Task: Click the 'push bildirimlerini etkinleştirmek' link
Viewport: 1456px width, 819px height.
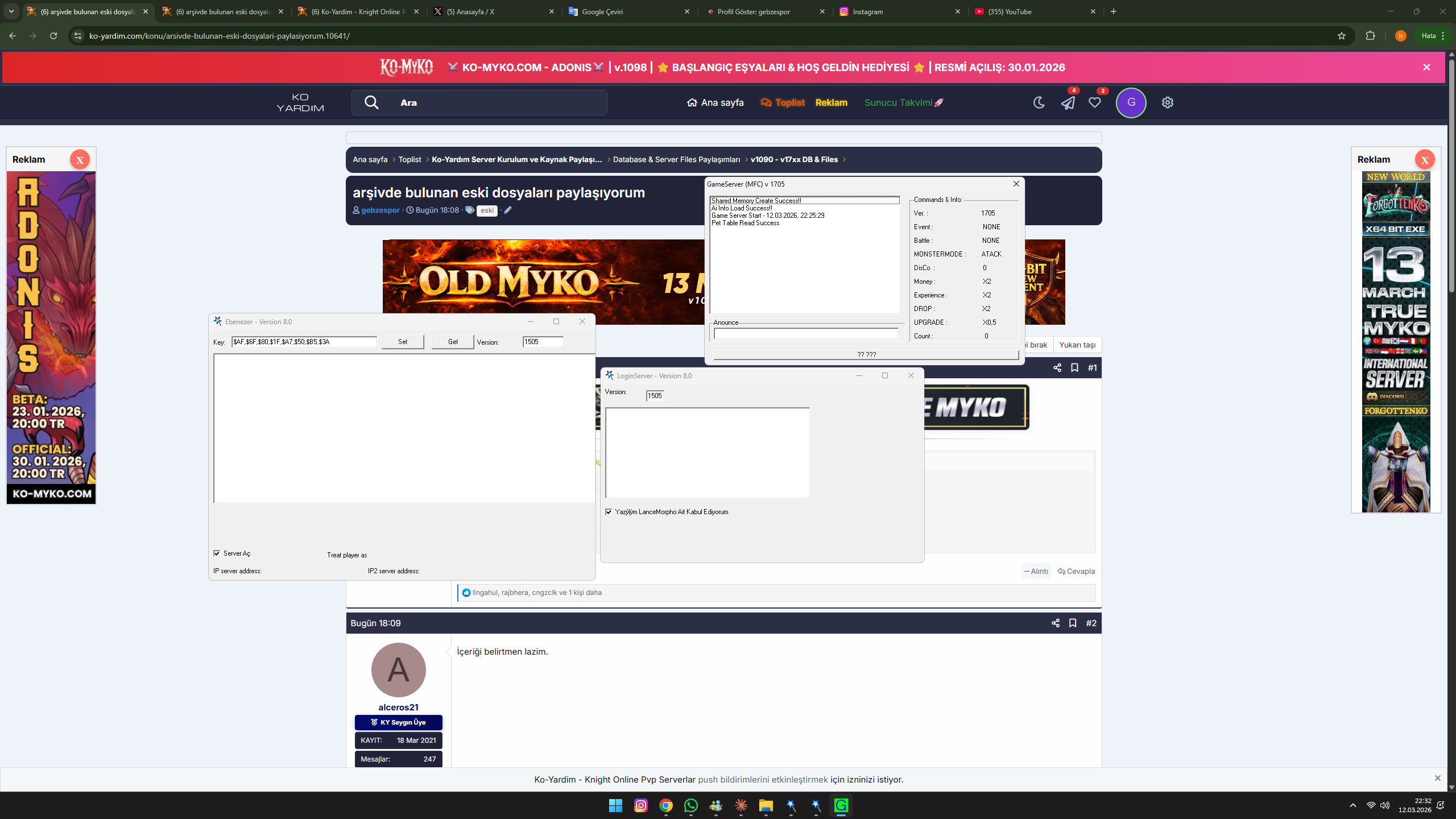Action: pos(763,780)
